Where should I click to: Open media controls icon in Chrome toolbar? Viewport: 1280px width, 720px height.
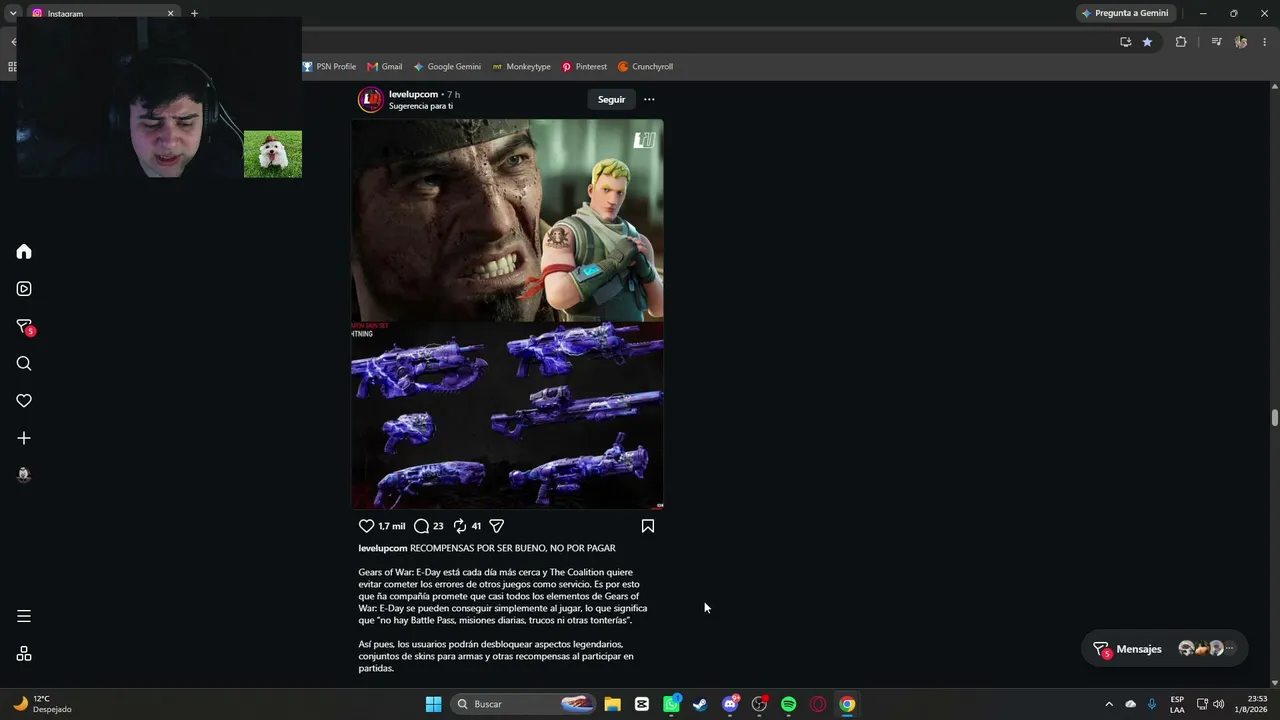point(1216,42)
